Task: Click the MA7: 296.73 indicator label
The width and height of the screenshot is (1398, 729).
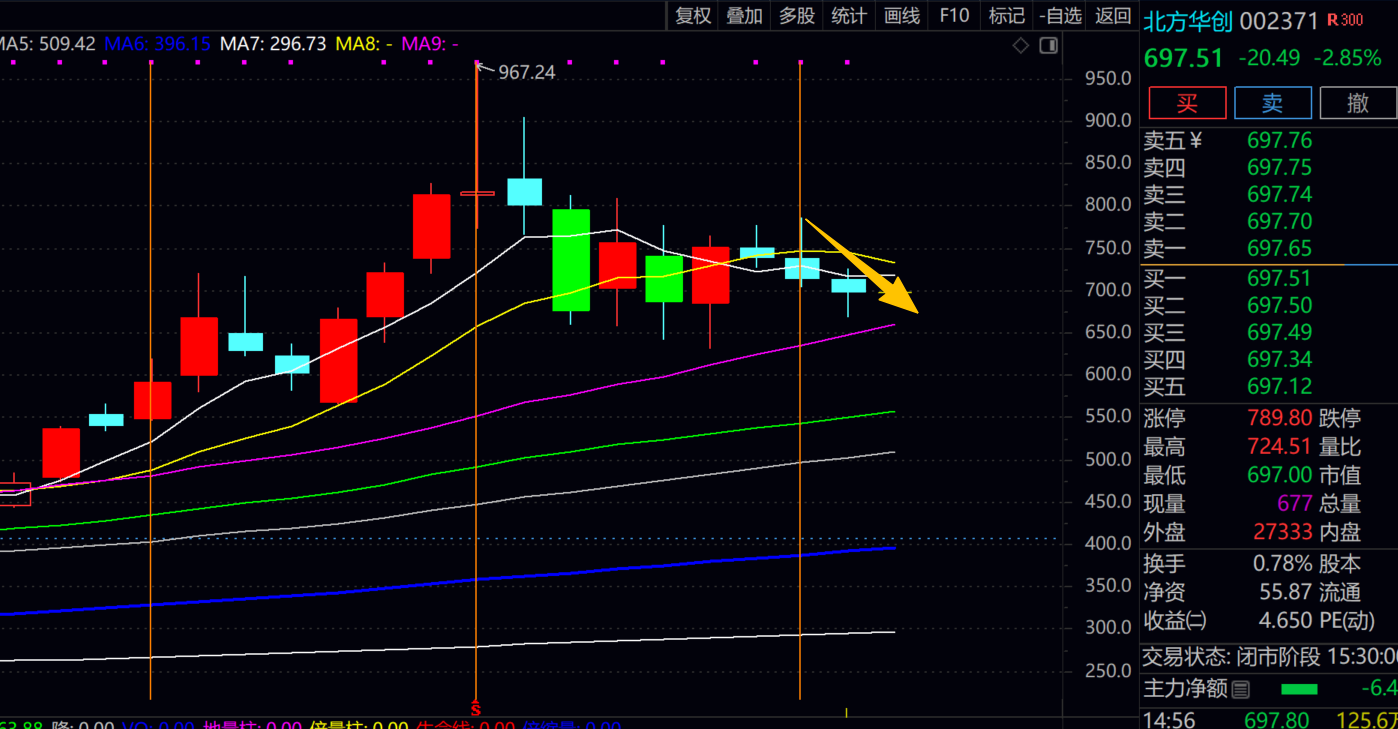Action: tap(273, 44)
